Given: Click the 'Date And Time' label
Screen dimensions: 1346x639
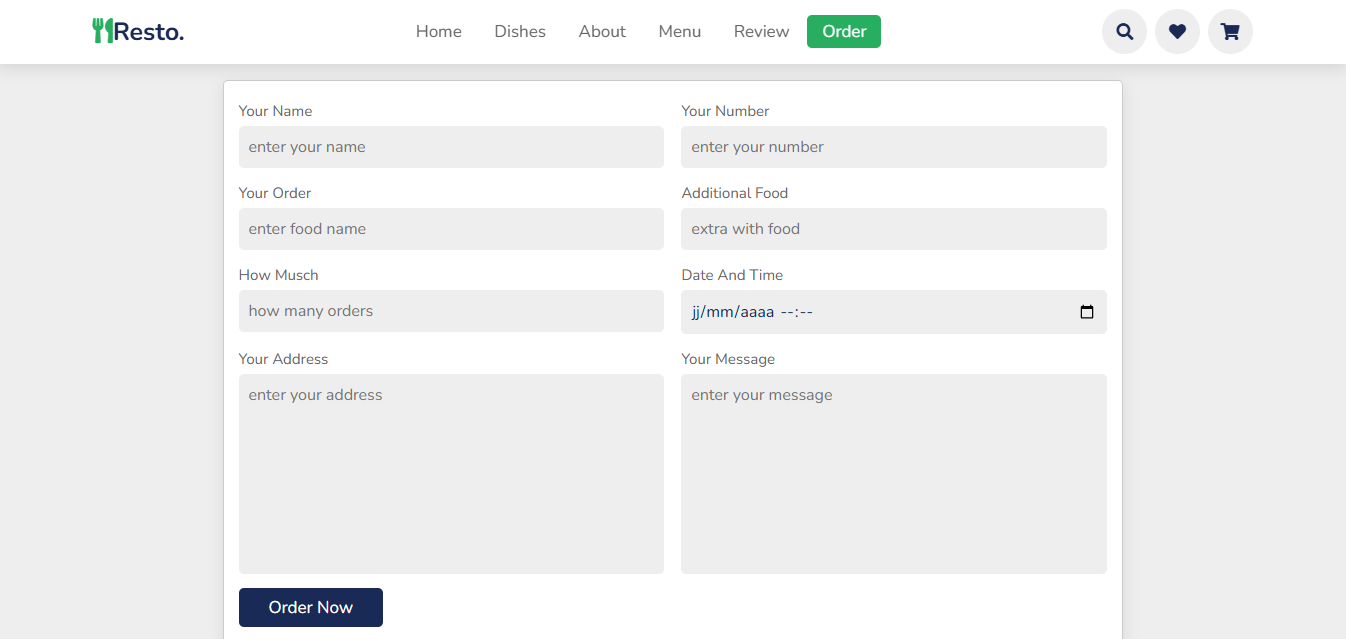Looking at the screenshot, I should pyautogui.click(x=732, y=275).
